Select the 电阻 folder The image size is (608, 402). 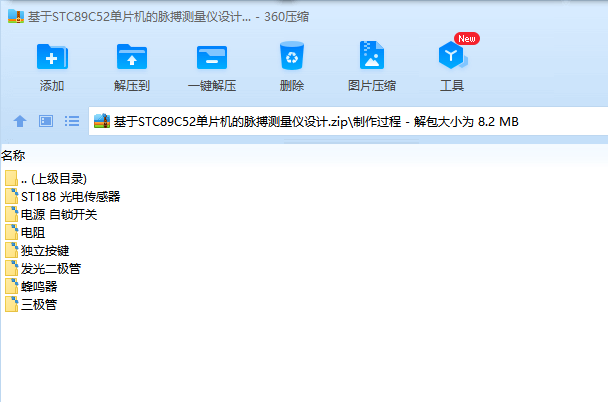[x=33, y=233]
